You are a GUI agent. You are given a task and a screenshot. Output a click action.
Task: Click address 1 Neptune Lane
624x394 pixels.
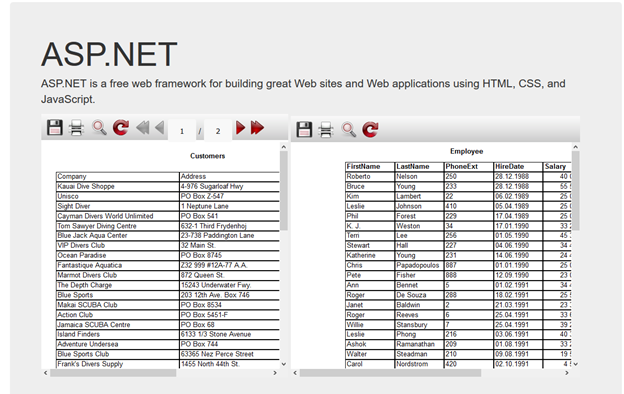(x=230, y=206)
